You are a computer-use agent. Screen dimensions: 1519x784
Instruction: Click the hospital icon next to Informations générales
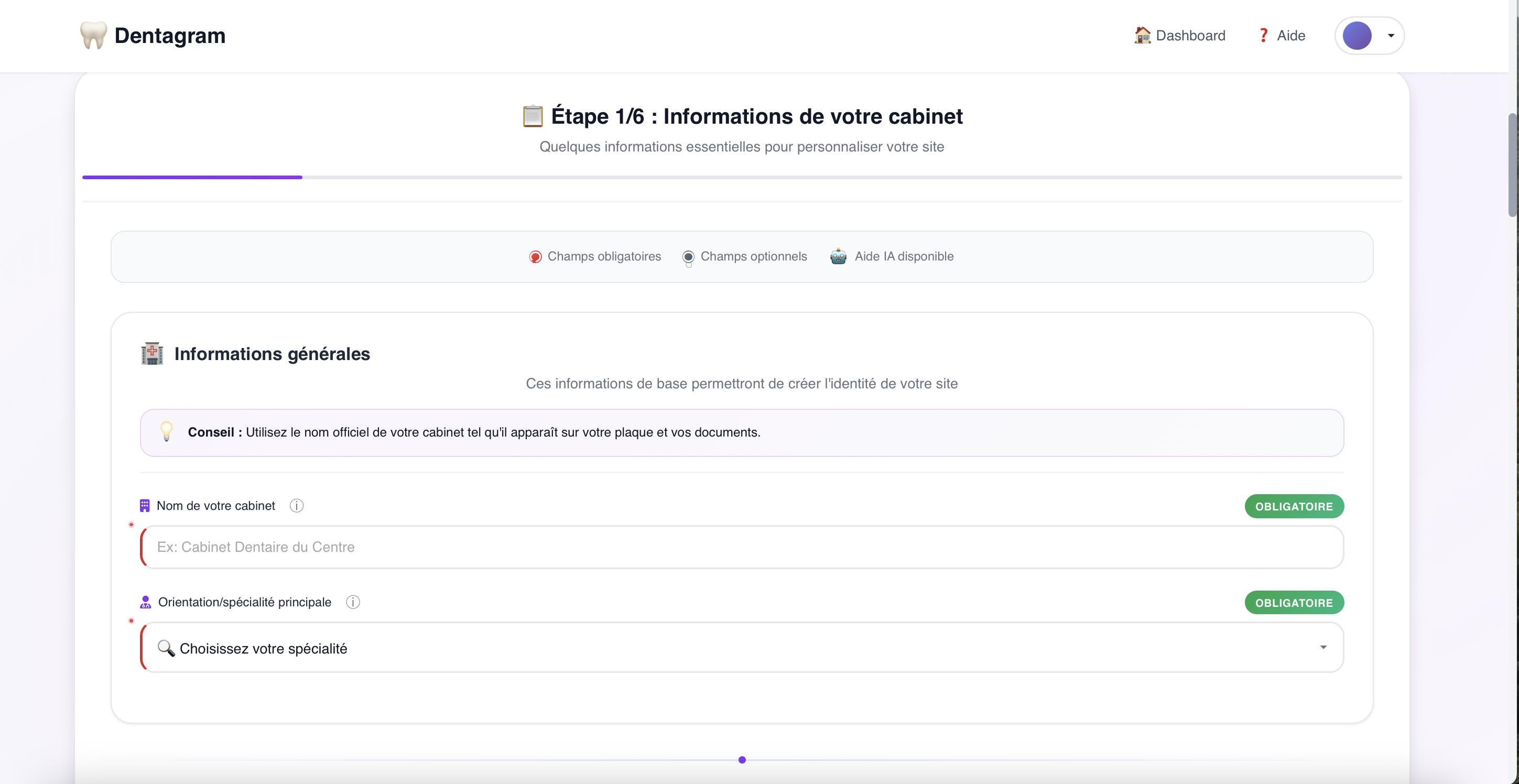[x=152, y=354]
